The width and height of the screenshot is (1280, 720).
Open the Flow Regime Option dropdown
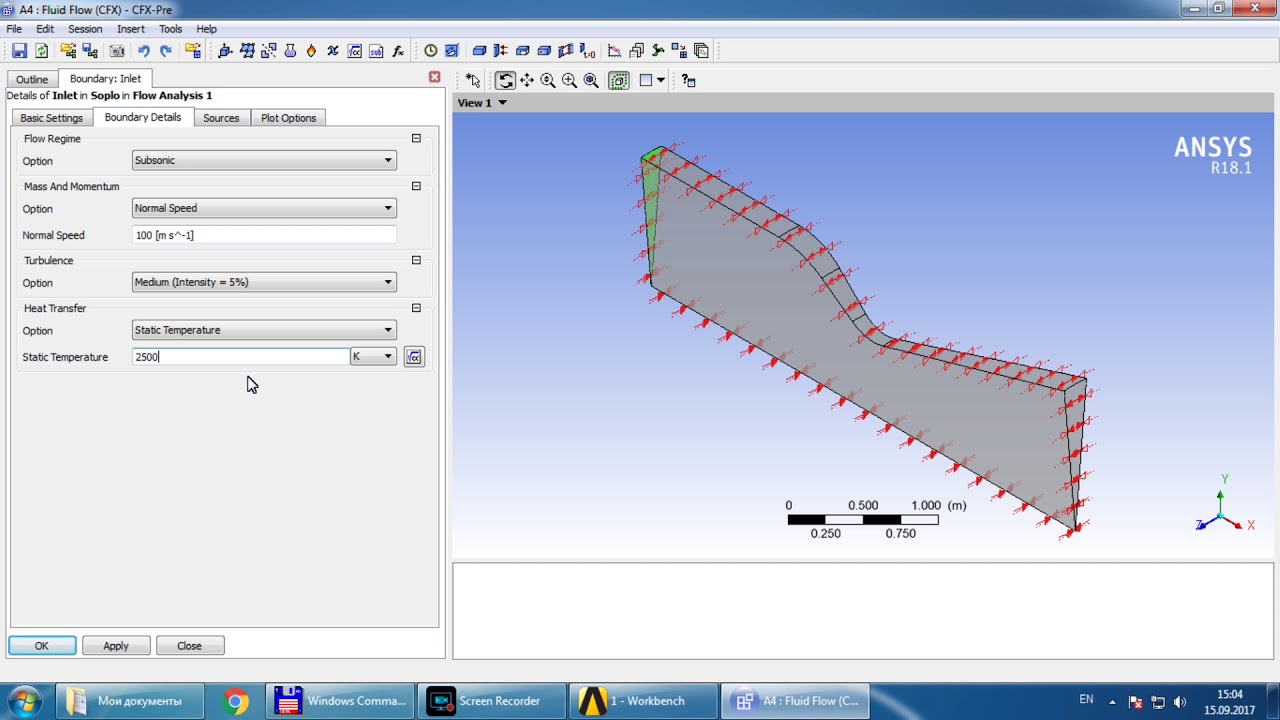[264, 160]
